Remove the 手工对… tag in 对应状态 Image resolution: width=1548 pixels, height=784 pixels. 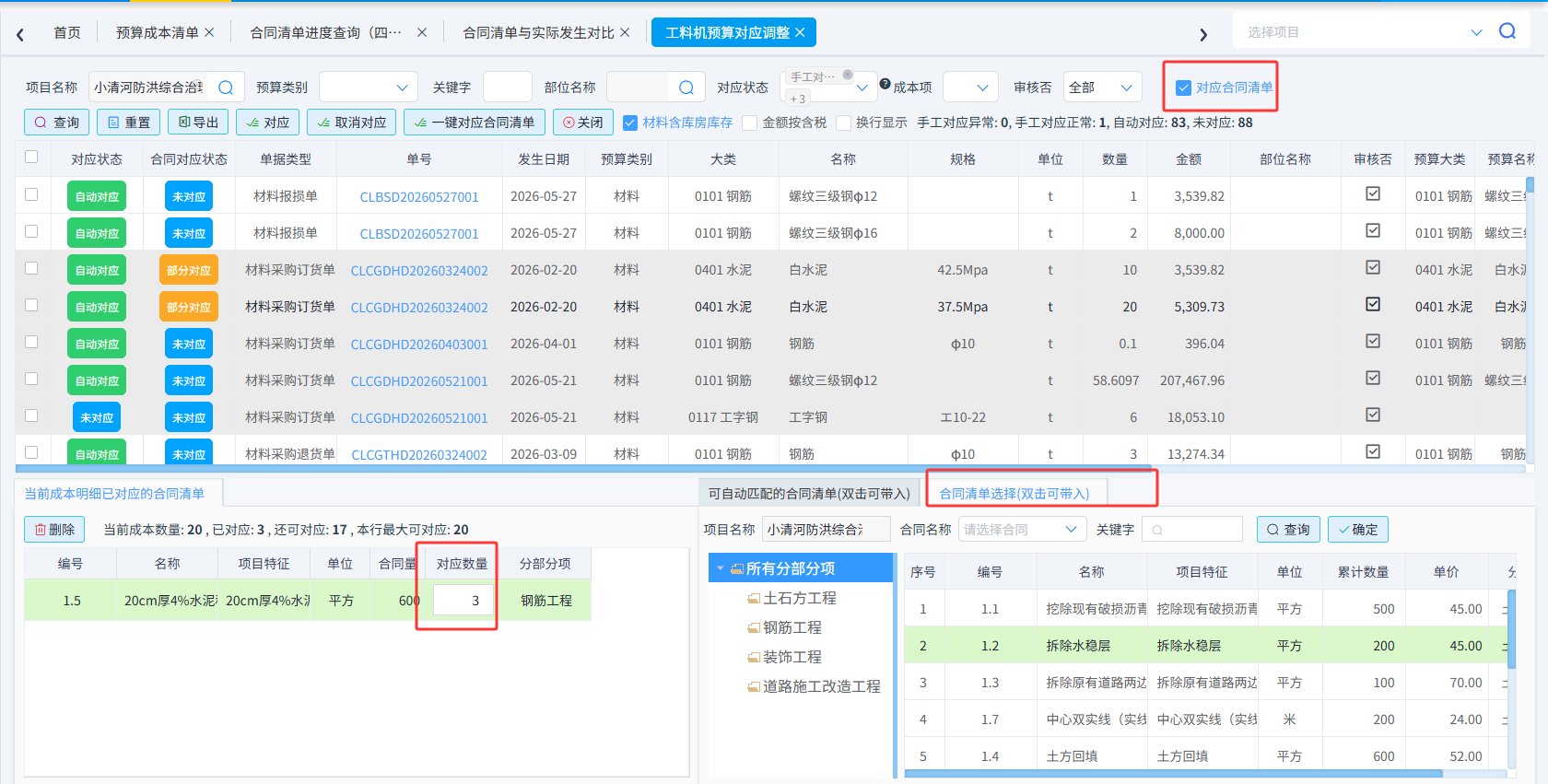tap(848, 76)
